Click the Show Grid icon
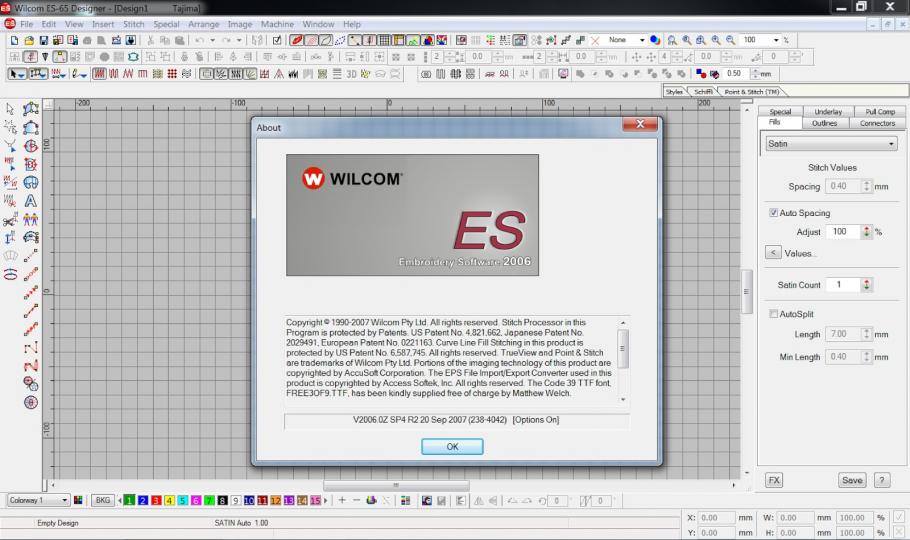Image resolution: width=910 pixels, height=540 pixels. [384, 40]
